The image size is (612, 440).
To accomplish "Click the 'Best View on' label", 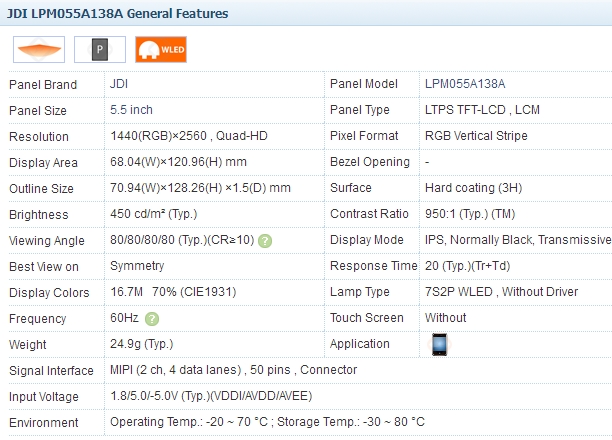I will coord(44,267).
